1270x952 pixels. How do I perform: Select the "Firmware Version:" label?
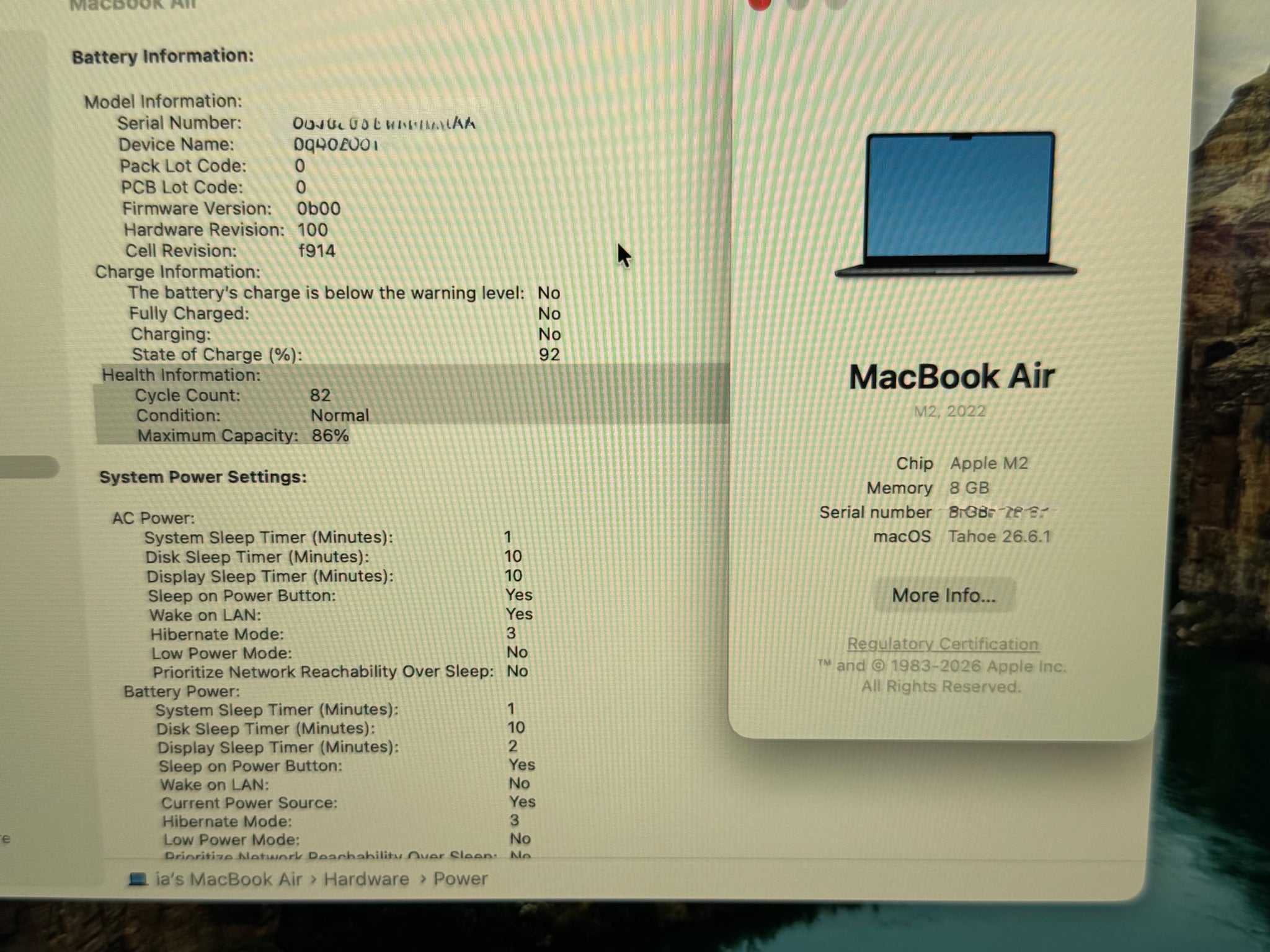click(x=197, y=209)
